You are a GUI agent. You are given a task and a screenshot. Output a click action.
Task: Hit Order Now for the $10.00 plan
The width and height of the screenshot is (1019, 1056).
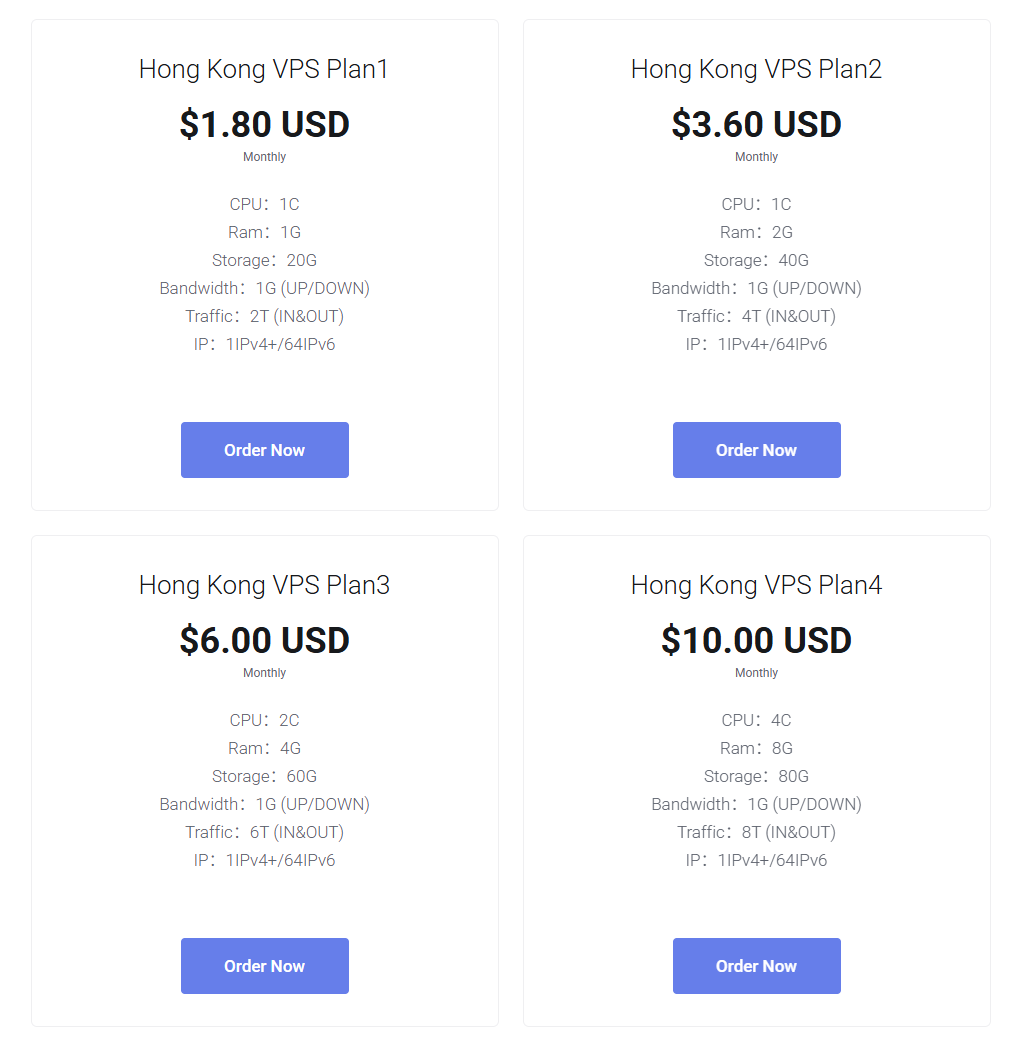756,966
